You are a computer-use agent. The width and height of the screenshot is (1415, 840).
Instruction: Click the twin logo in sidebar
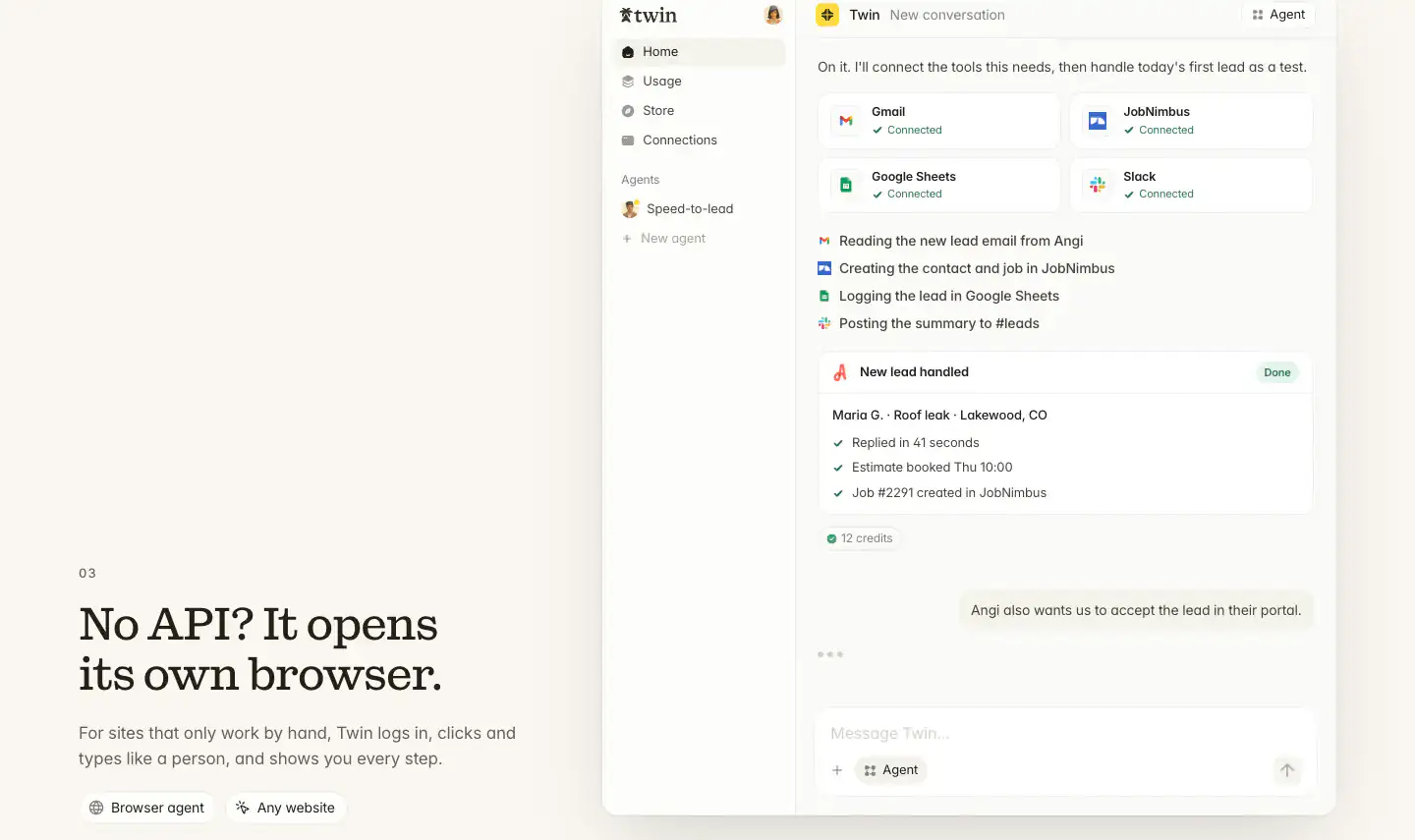point(649,15)
